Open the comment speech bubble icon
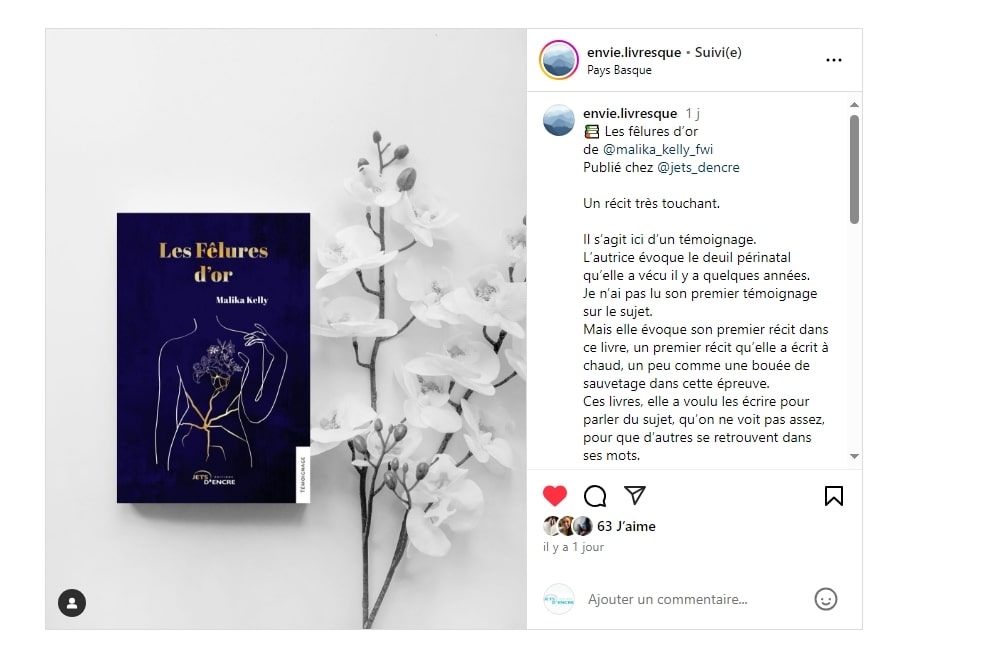 (x=594, y=496)
